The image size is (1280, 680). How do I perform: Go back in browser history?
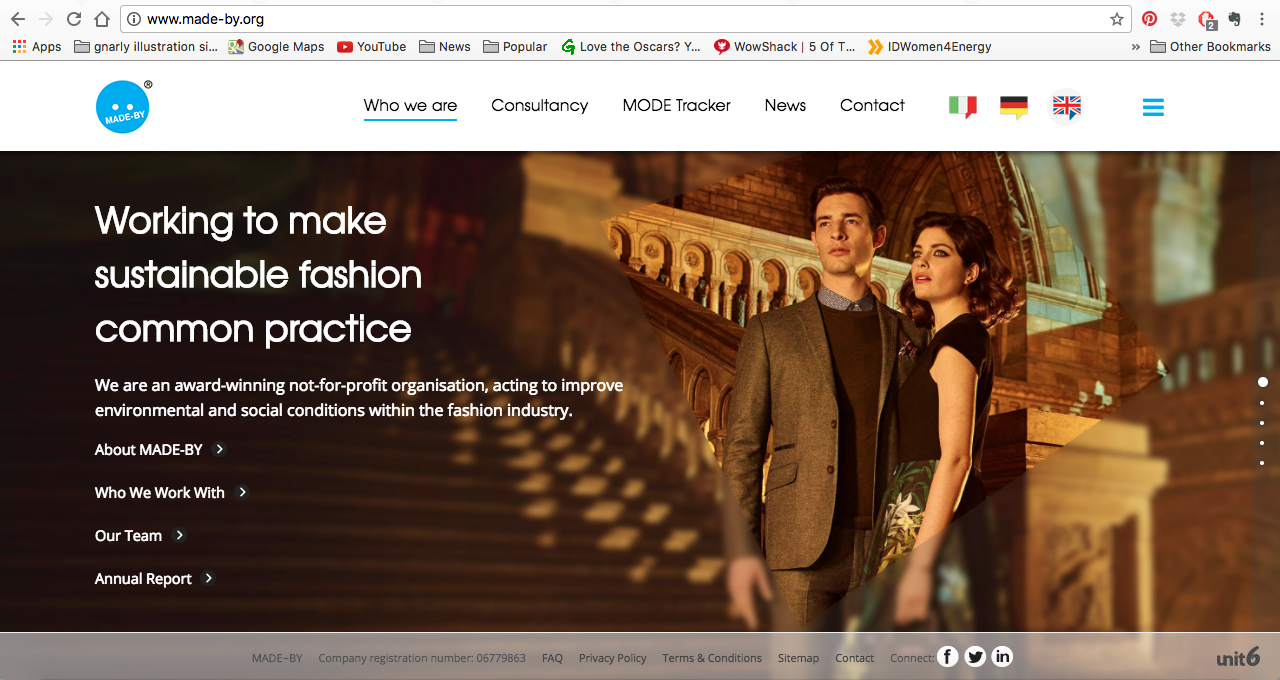coord(17,19)
